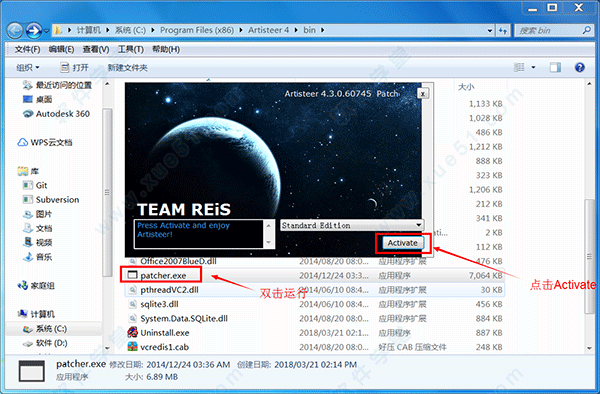Viewport: 600px width, 394px height.
Task: Open the 组织 dropdown in toolbar
Action: coord(28,68)
